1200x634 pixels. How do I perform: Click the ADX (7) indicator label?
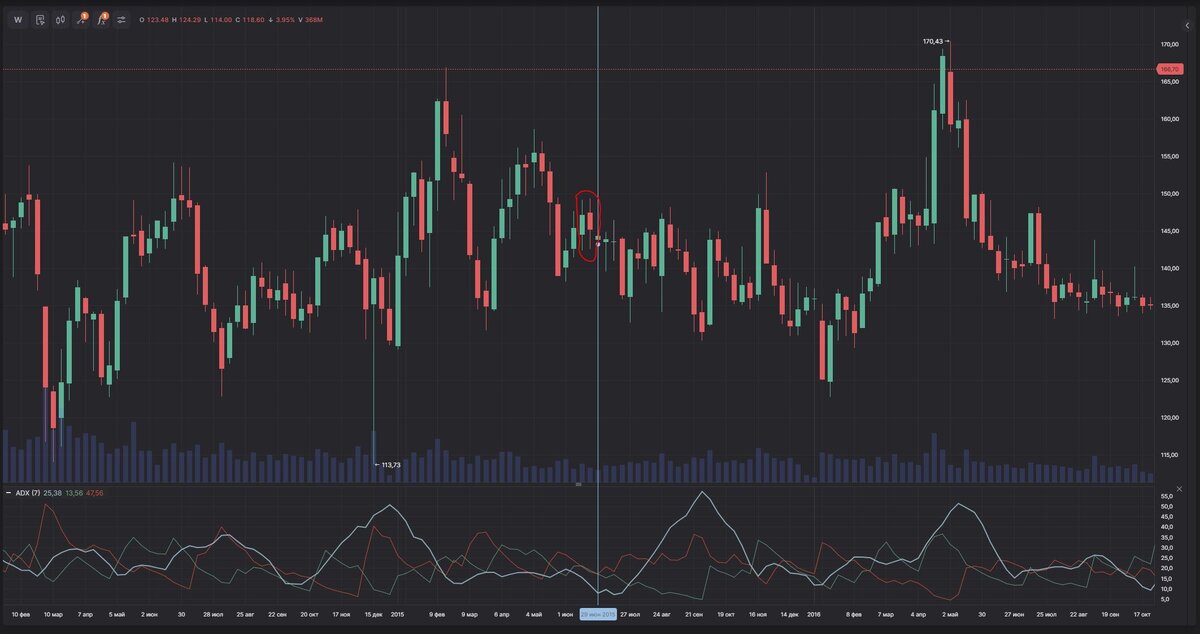pyautogui.click(x=29, y=493)
